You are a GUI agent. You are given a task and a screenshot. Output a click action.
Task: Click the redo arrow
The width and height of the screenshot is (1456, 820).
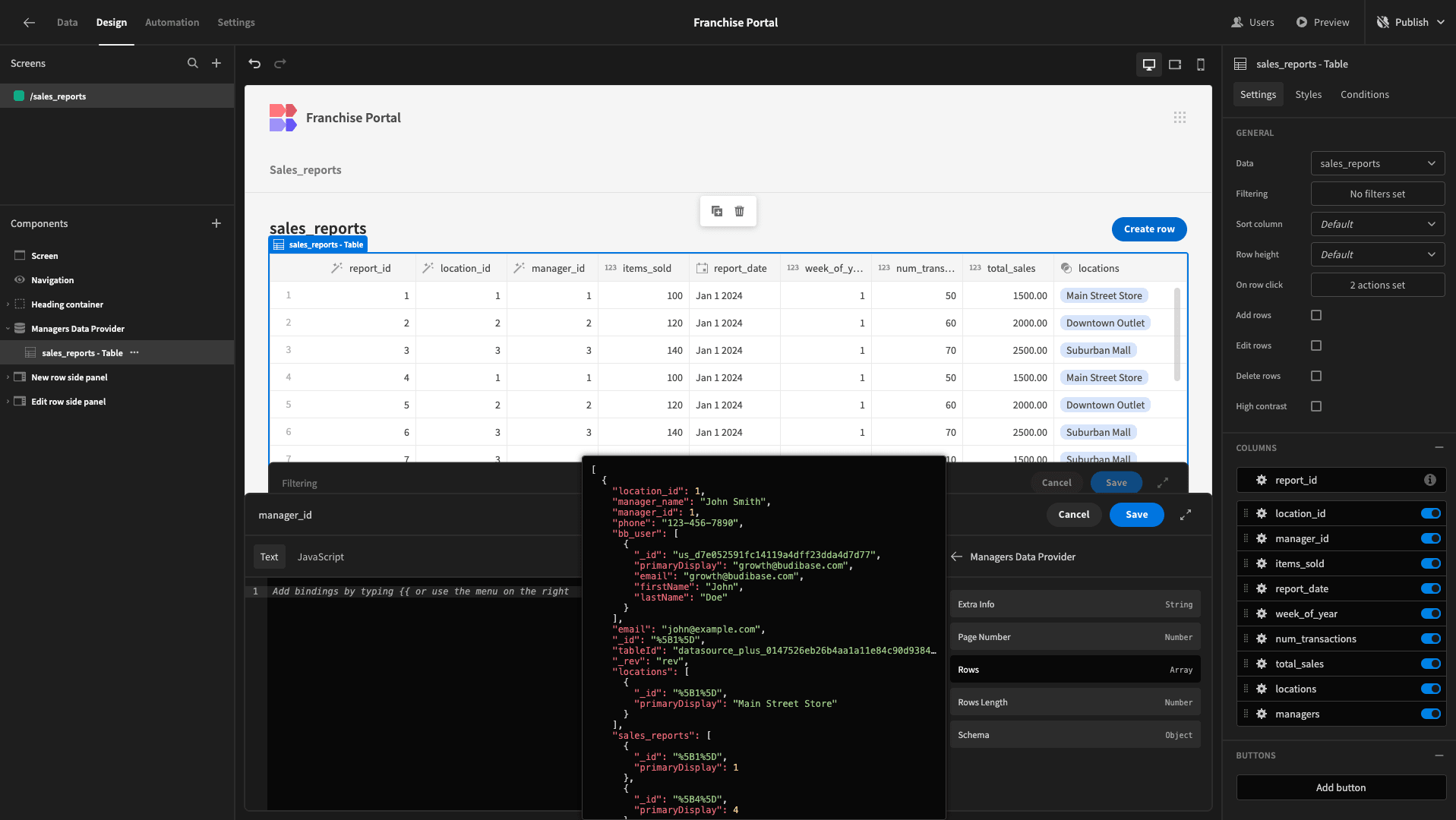(280, 64)
